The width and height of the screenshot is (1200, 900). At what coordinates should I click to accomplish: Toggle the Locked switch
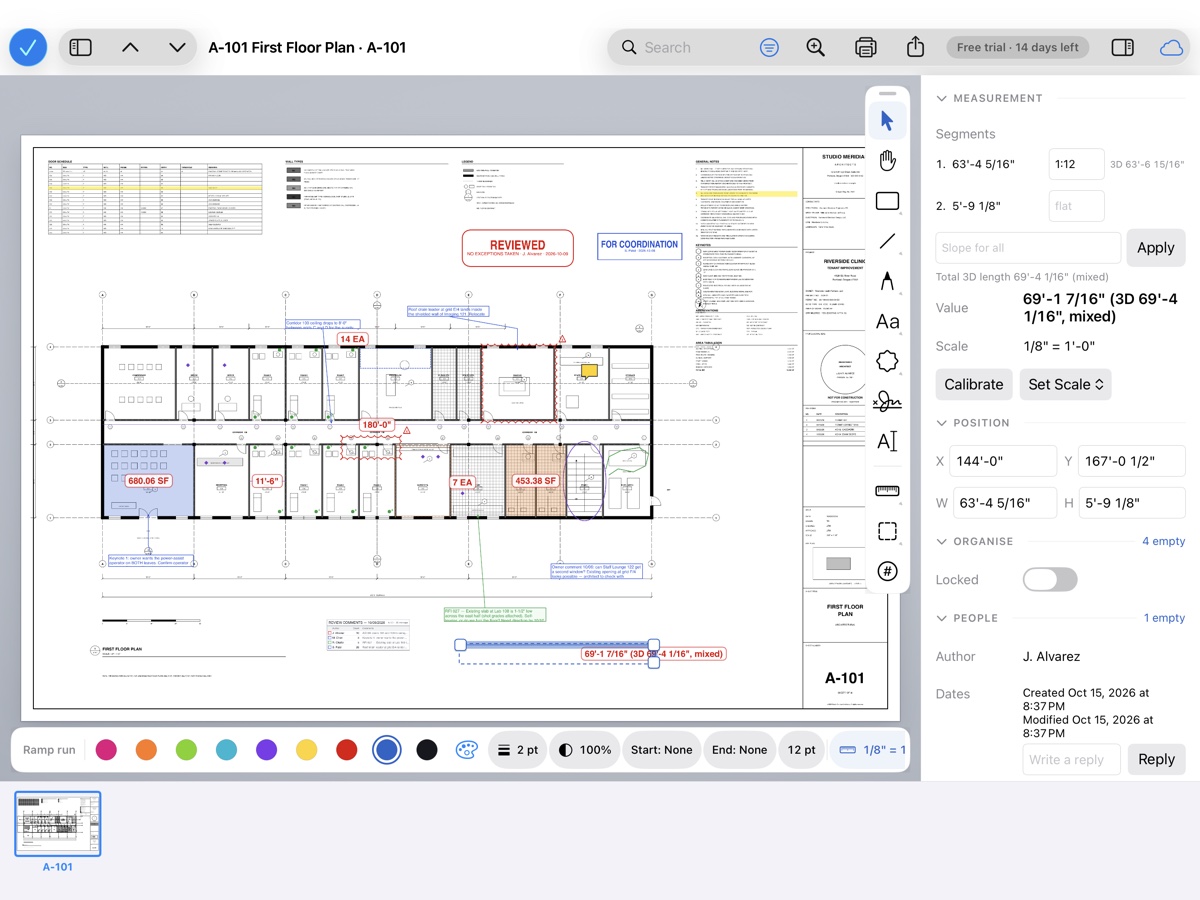click(x=1050, y=580)
